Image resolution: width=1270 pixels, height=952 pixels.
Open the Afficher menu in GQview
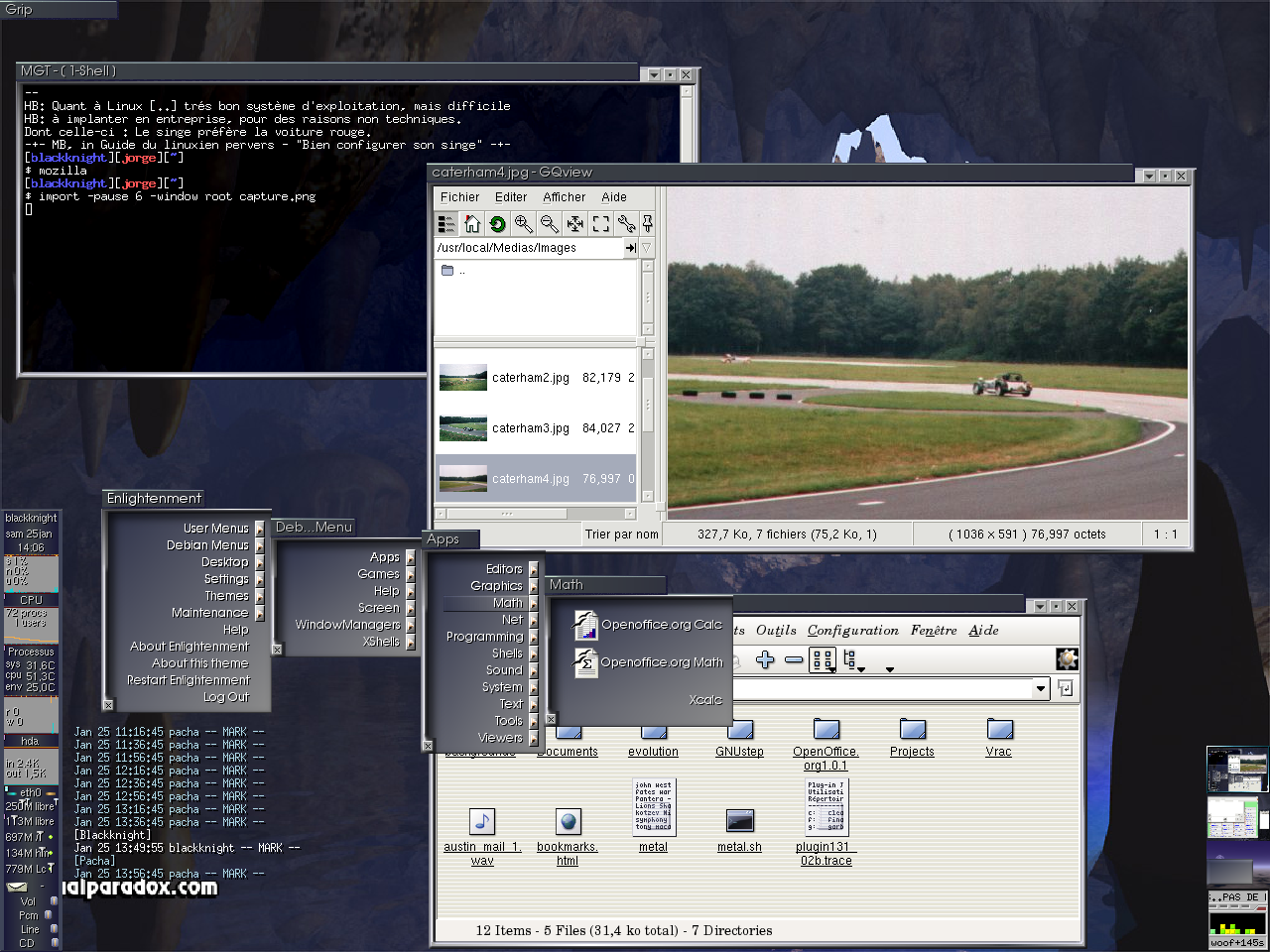565,197
